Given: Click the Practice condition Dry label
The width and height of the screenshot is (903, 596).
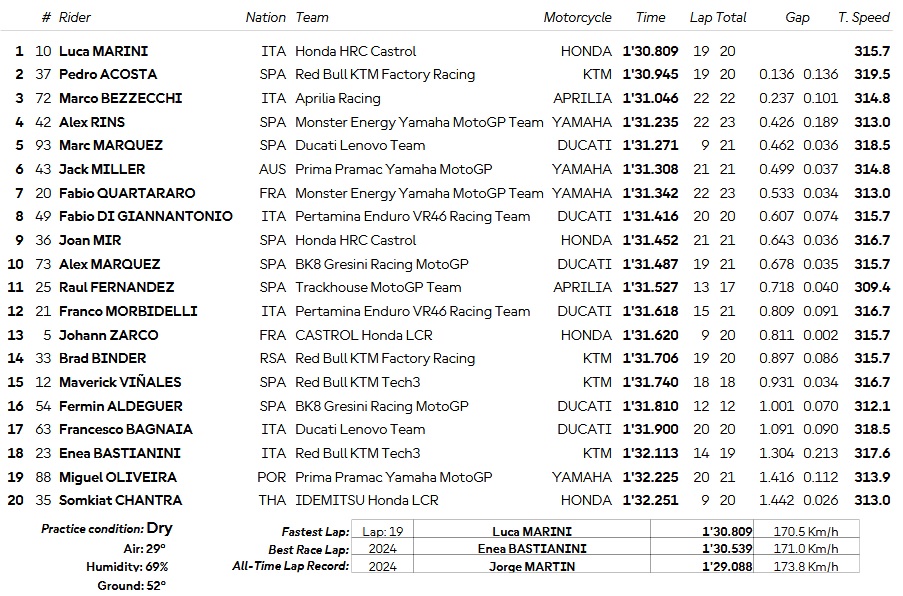Looking at the screenshot, I should (x=107, y=528).
